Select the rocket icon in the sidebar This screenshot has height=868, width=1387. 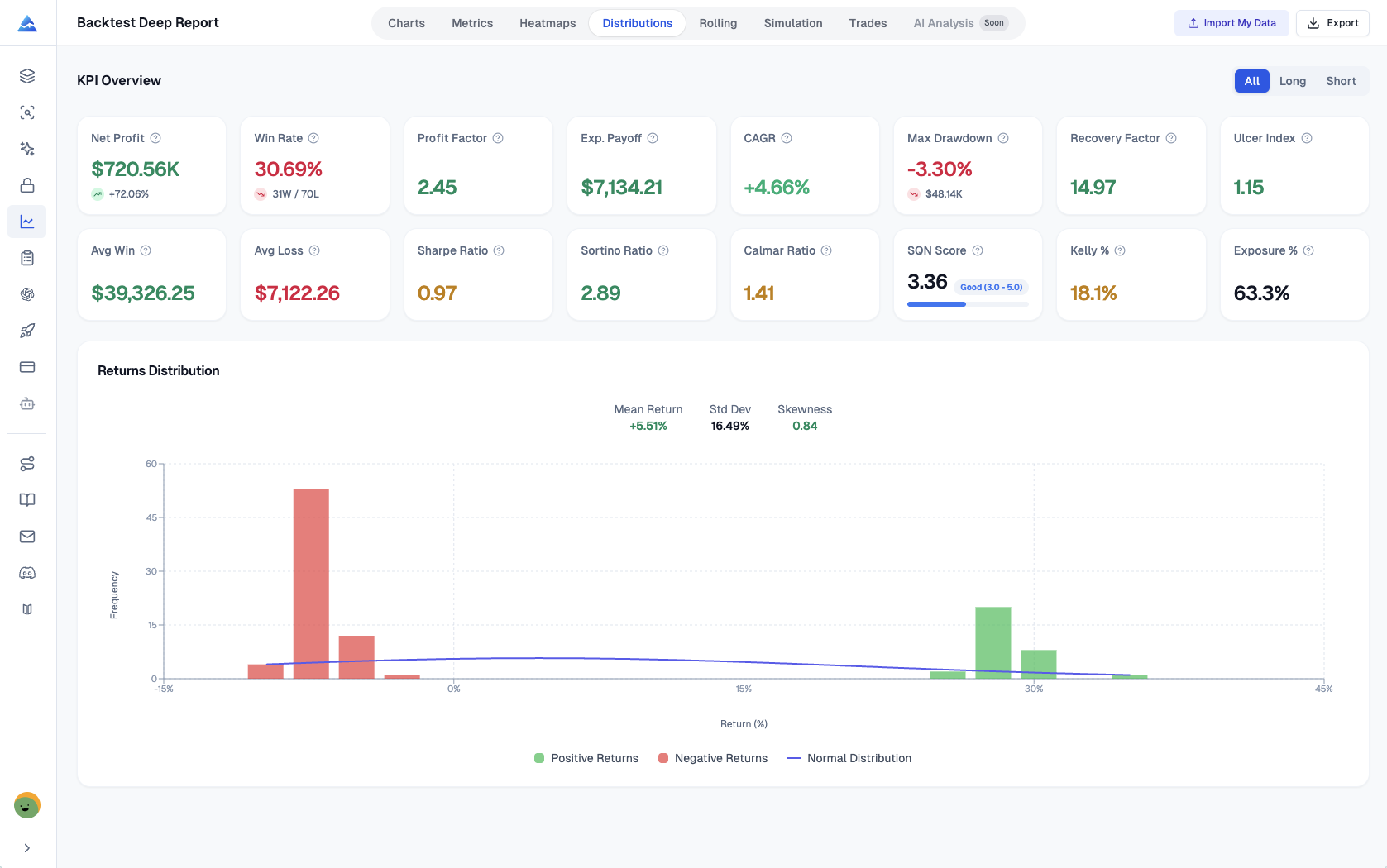tap(27, 330)
